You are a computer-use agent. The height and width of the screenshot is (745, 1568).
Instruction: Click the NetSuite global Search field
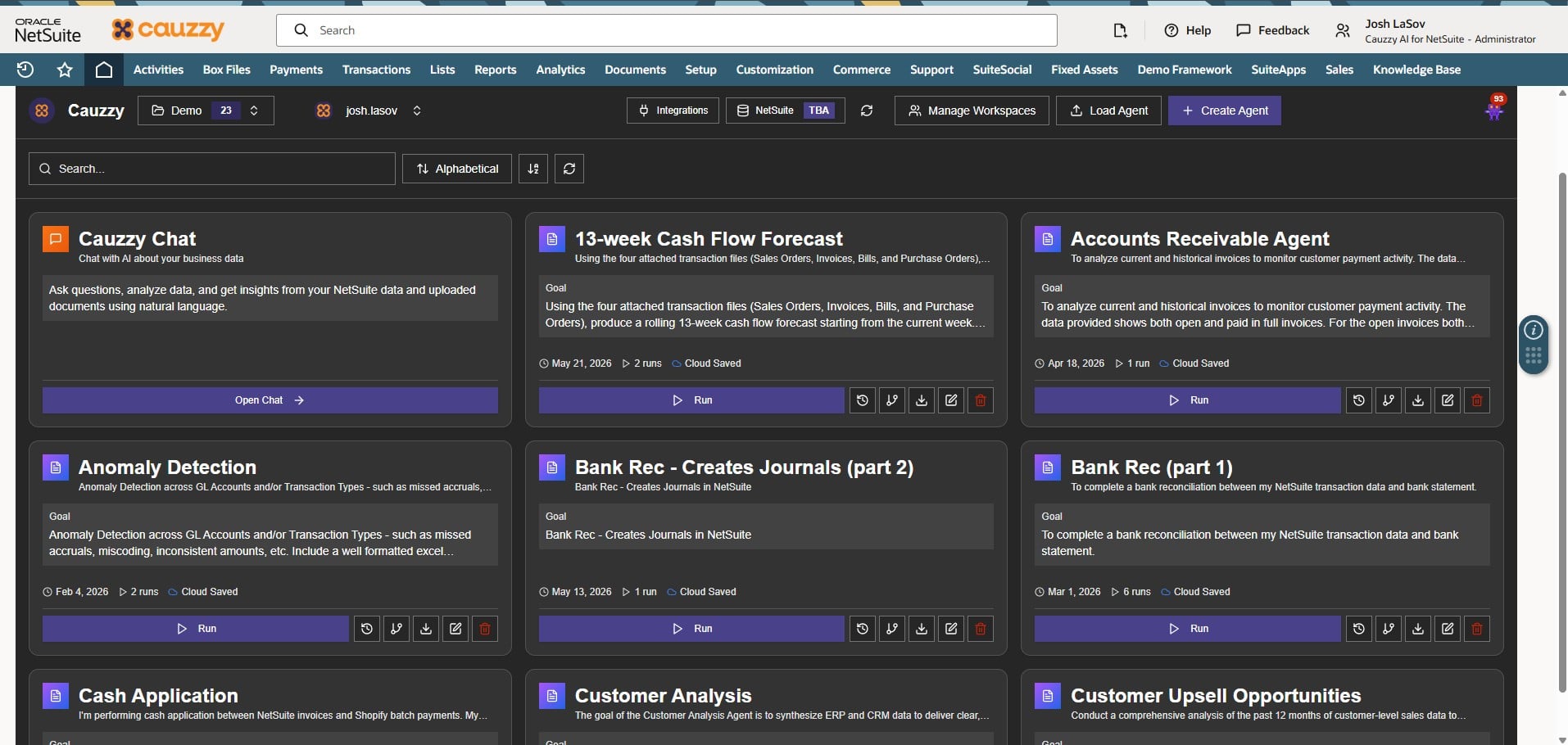tap(667, 30)
